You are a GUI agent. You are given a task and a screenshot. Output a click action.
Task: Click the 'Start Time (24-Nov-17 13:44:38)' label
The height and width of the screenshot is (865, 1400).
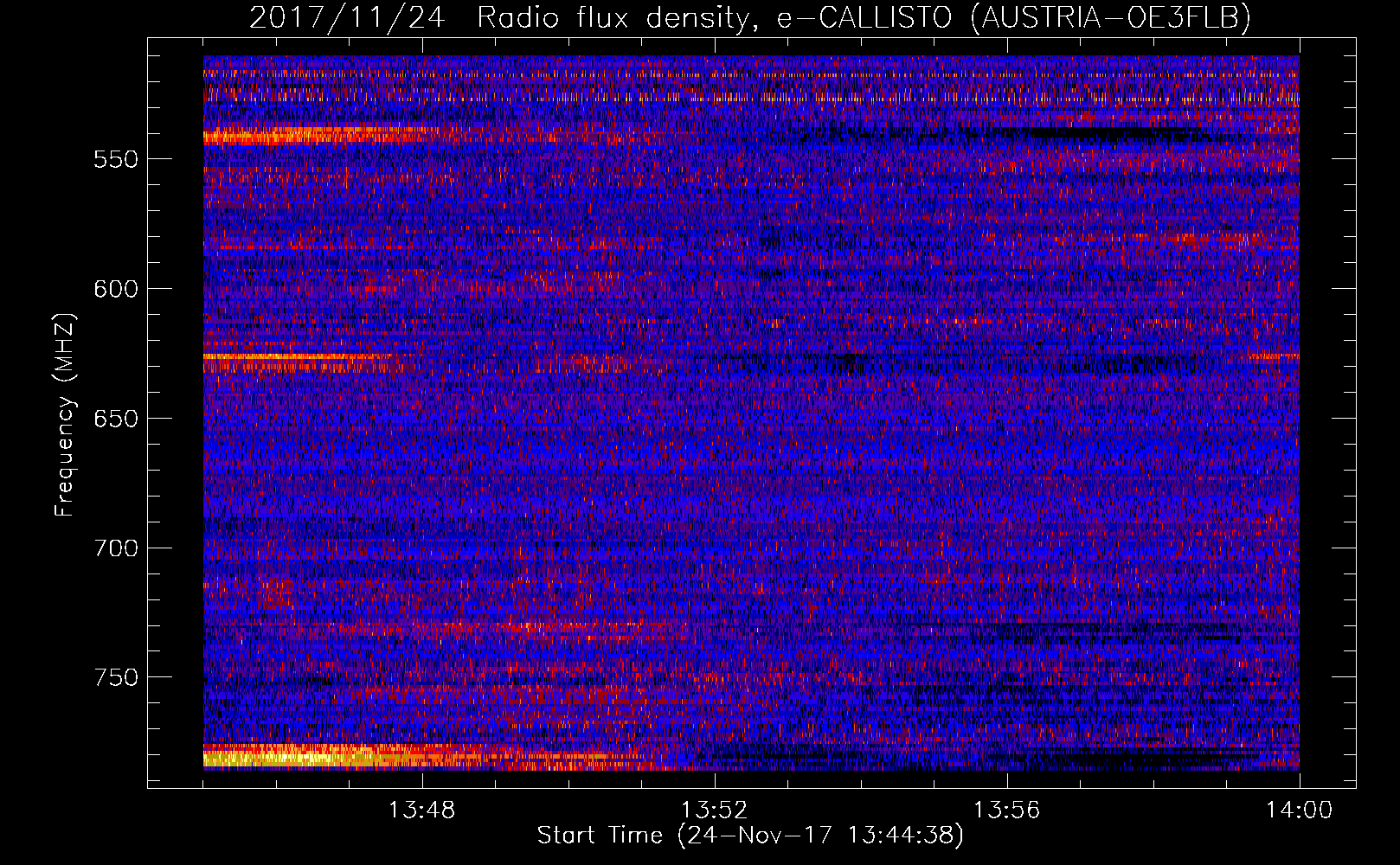[750, 836]
